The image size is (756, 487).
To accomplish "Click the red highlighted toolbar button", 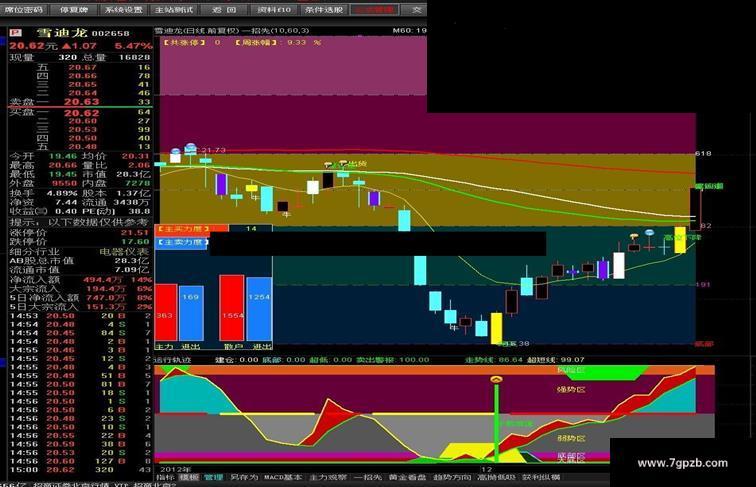I will click(374, 10).
